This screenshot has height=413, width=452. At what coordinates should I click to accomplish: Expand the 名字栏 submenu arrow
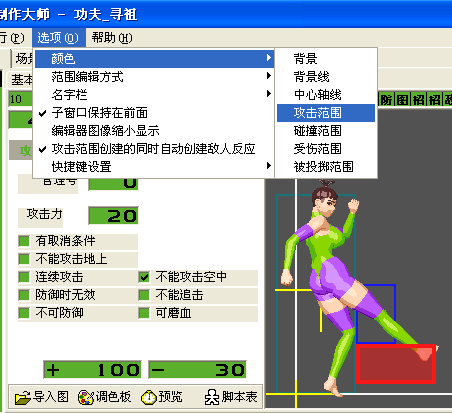(269, 94)
